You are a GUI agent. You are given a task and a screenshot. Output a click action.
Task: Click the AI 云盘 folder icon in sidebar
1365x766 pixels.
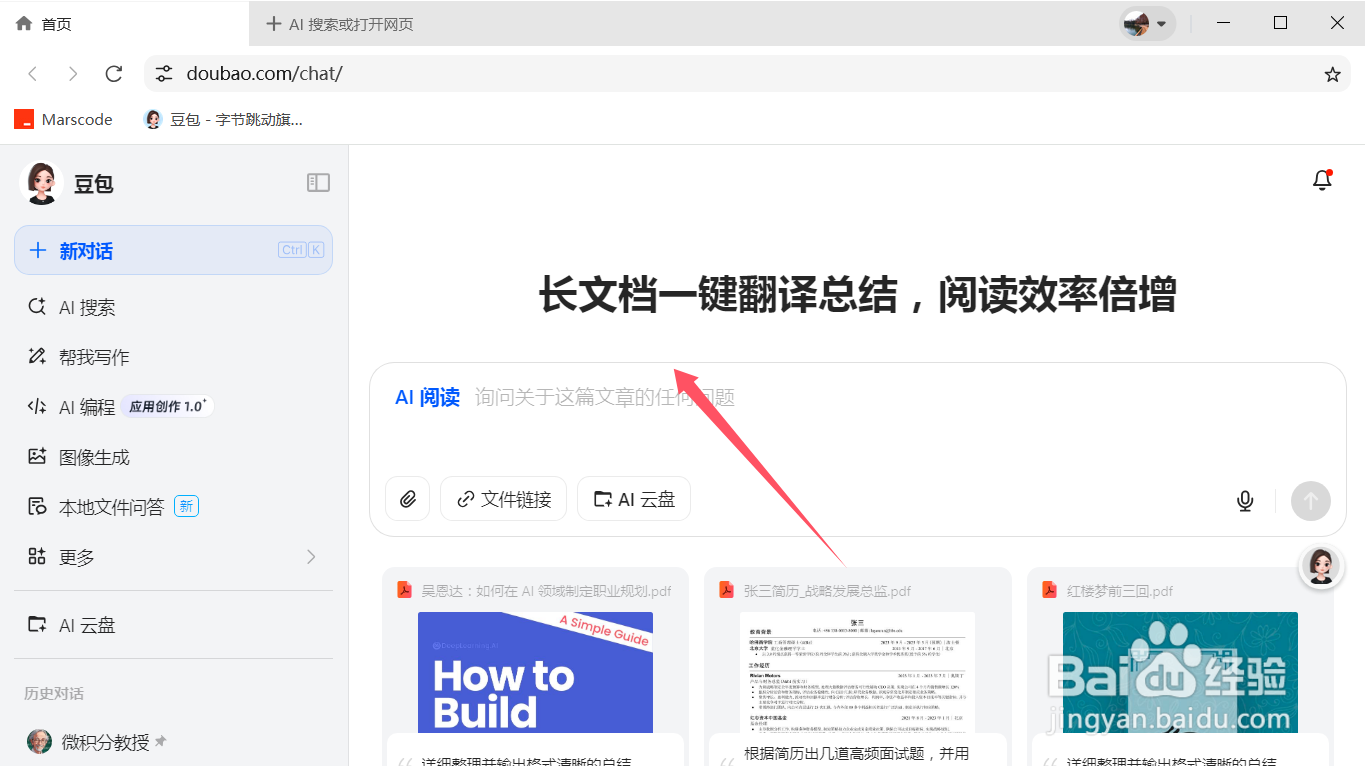pos(37,625)
